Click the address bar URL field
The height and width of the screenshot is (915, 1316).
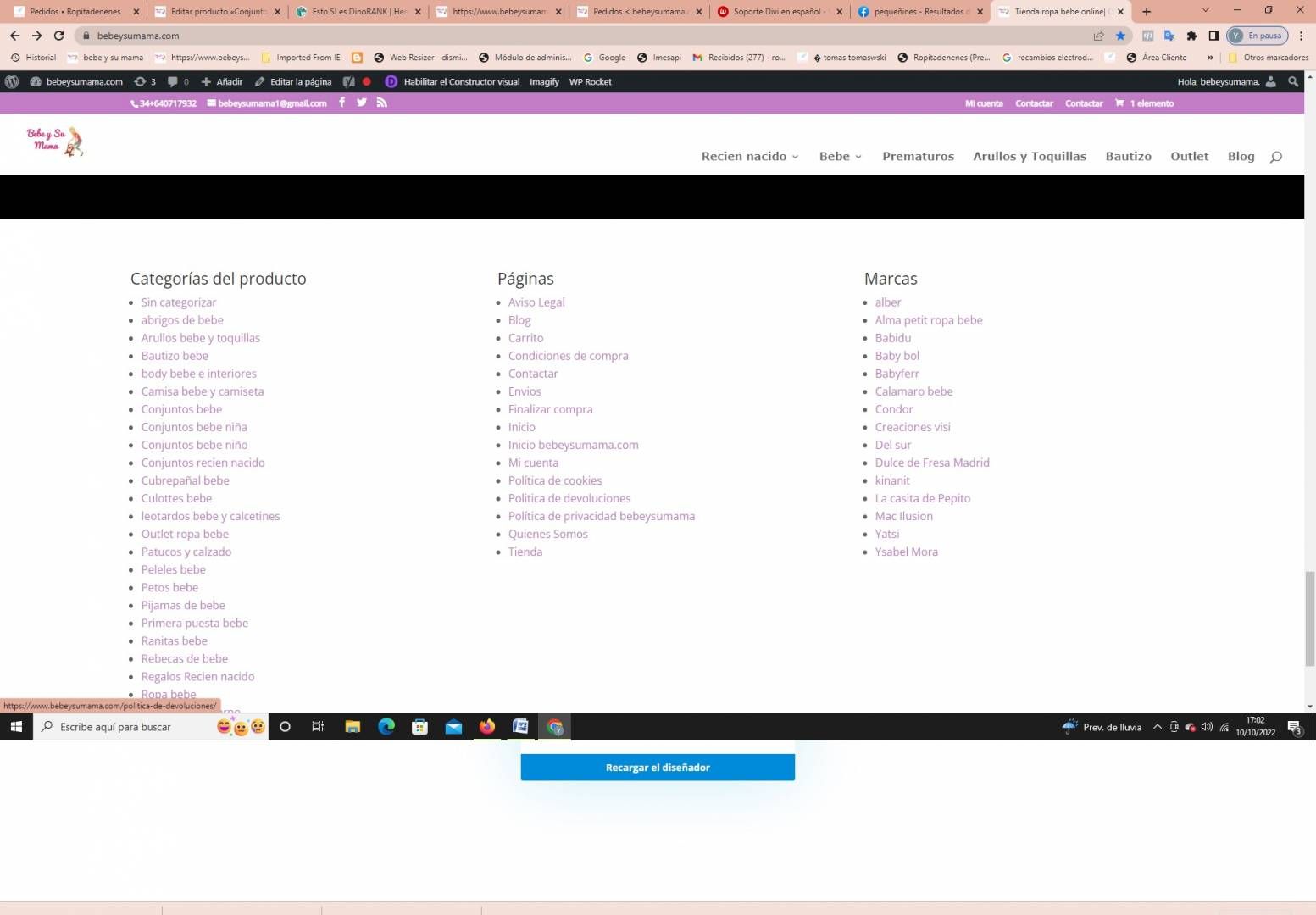585,36
